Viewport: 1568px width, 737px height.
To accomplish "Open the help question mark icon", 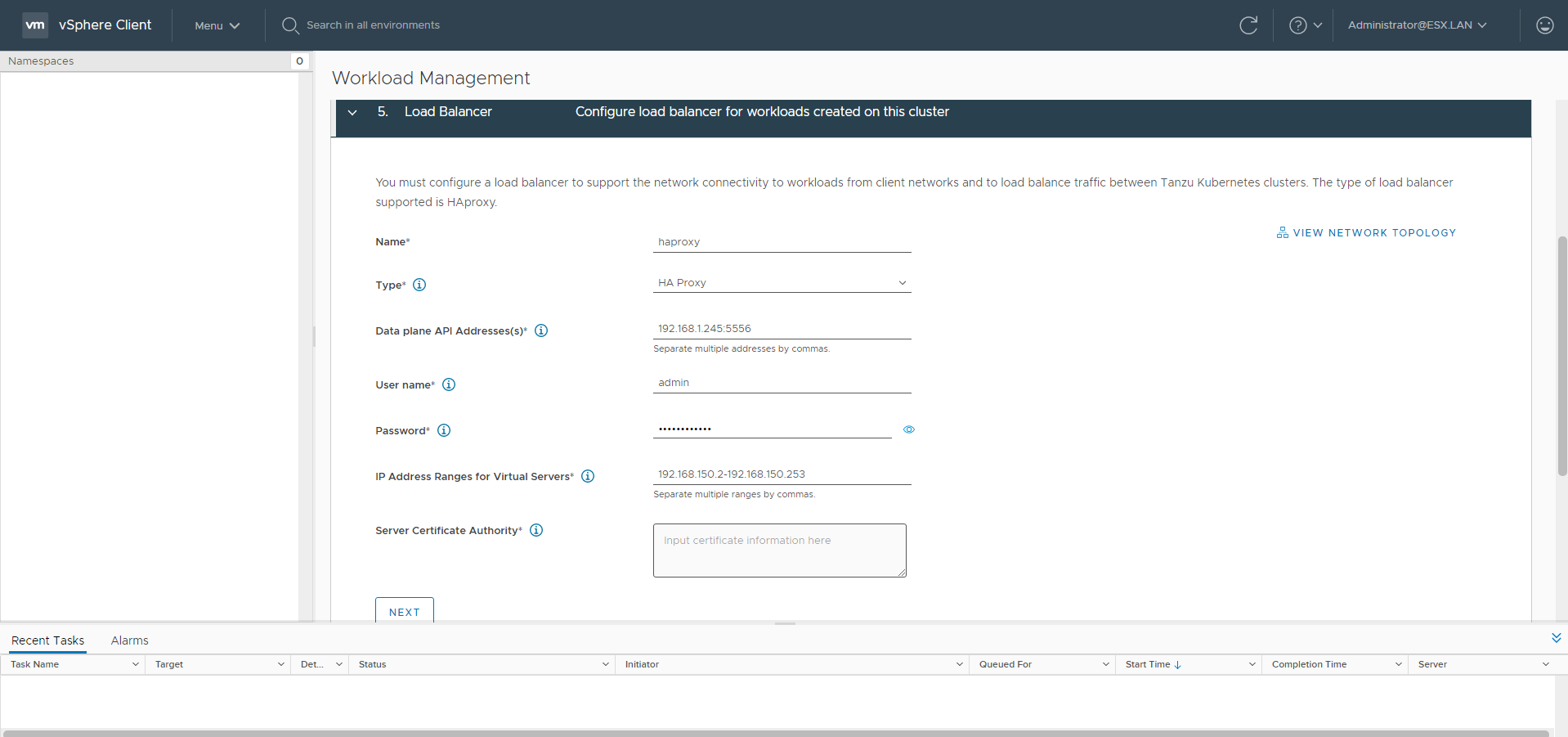I will pos(1297,25).
